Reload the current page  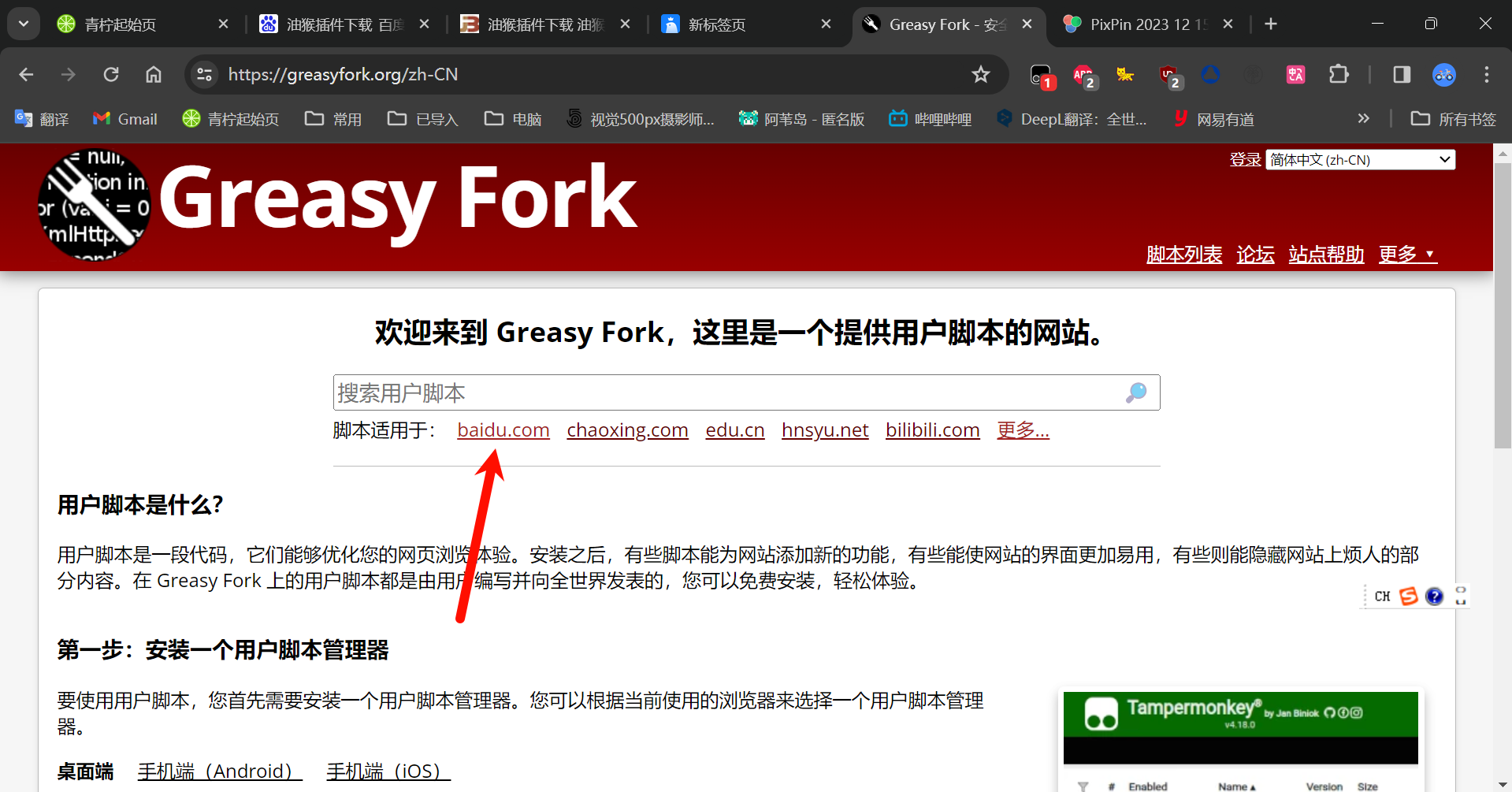coord(111,75)
